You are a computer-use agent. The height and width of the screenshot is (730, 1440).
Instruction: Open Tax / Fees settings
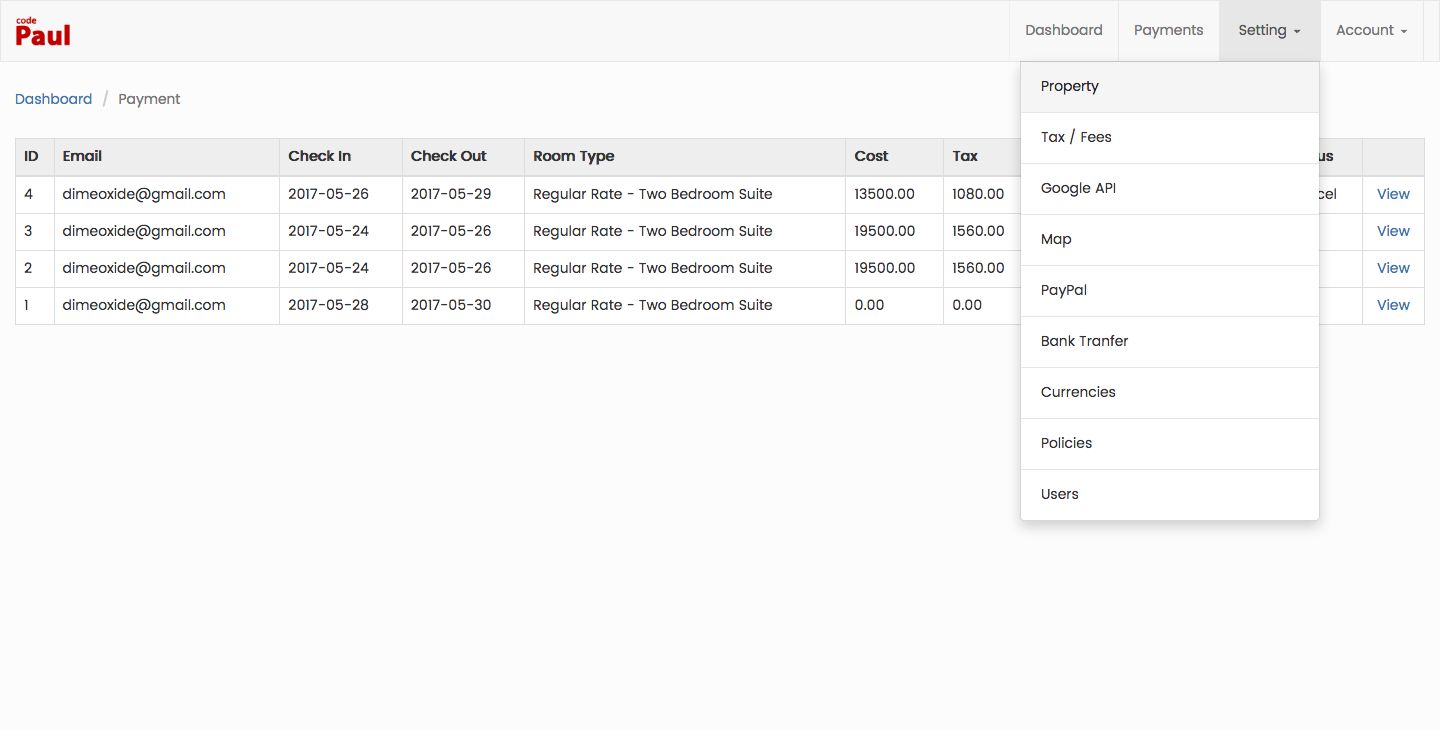click(1076, 137)
